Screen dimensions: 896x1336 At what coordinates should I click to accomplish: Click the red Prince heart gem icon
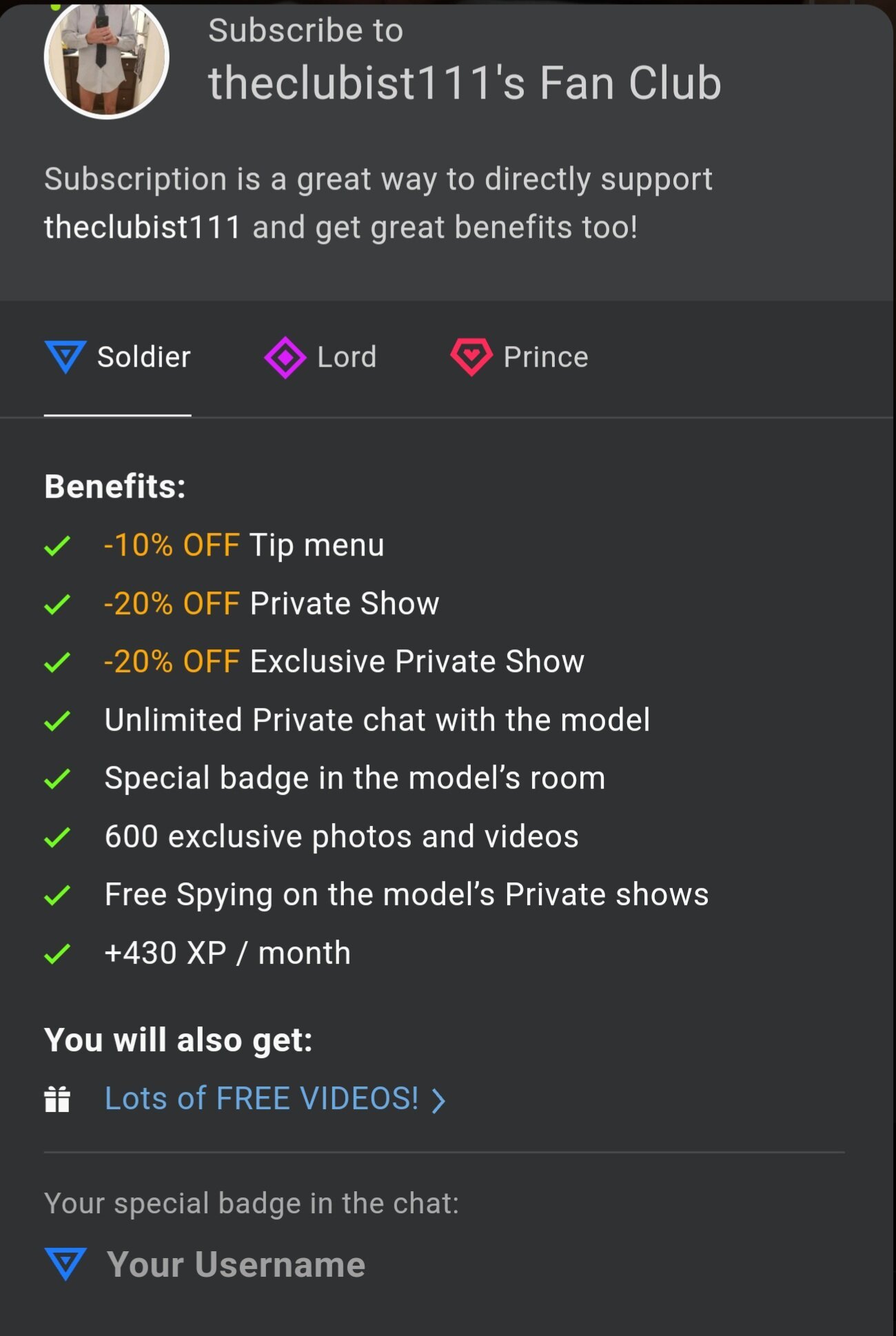pyautogui.click(x=471, y=356)
